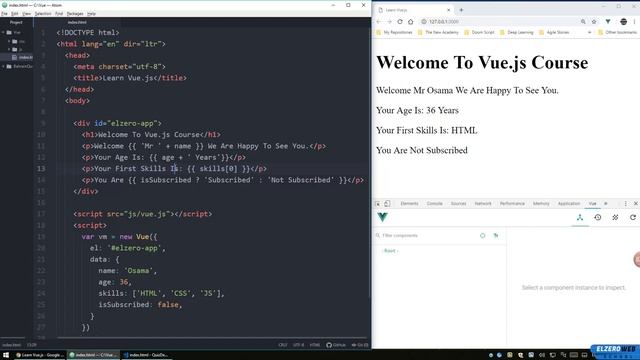The height and width of the screenshot is (360, 640).
Task: Open the View menu in Atom
Action: 27,13
